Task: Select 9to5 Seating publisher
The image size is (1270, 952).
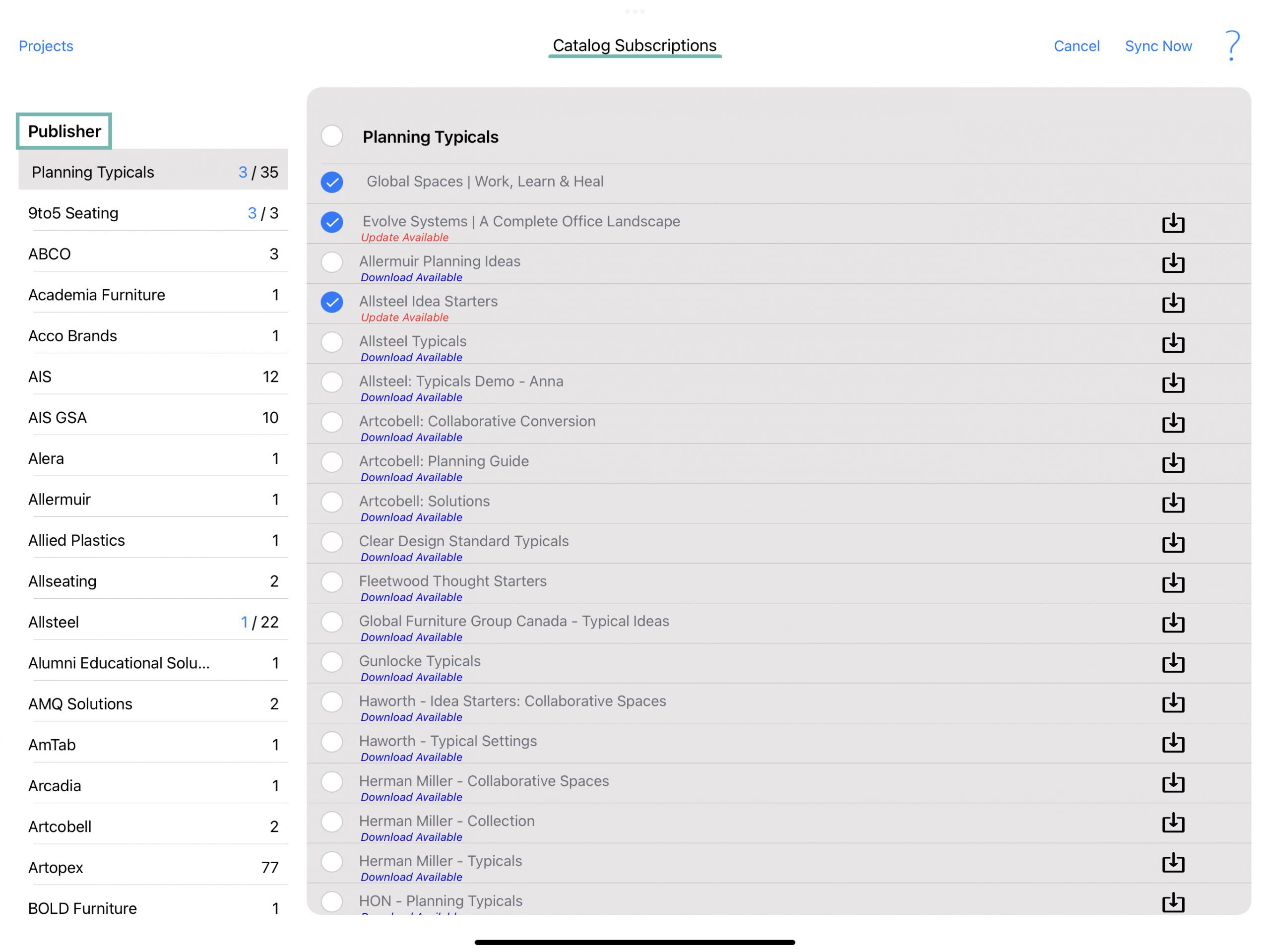Action: point(153,213)
